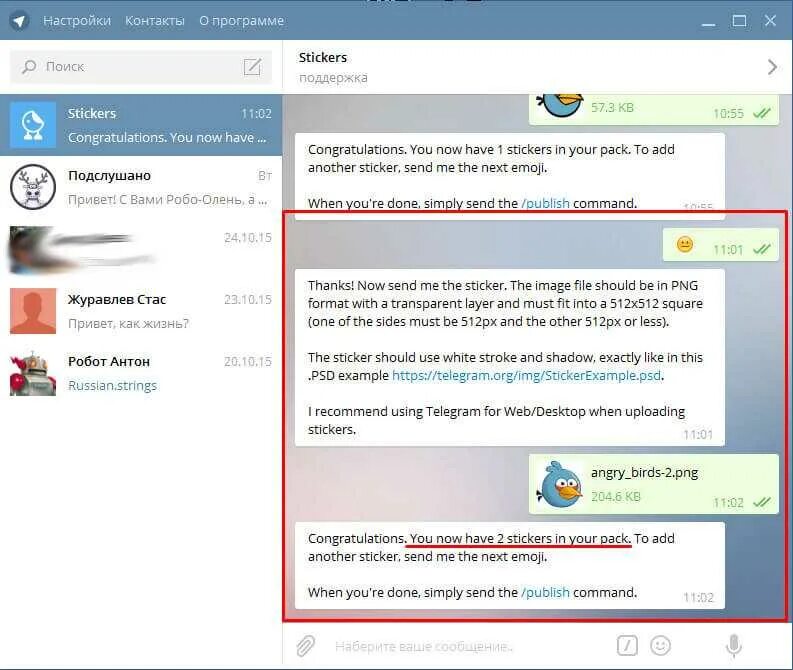Open the StickerExample.psd link
Screen dimensions: 793x670
[526, 375]
